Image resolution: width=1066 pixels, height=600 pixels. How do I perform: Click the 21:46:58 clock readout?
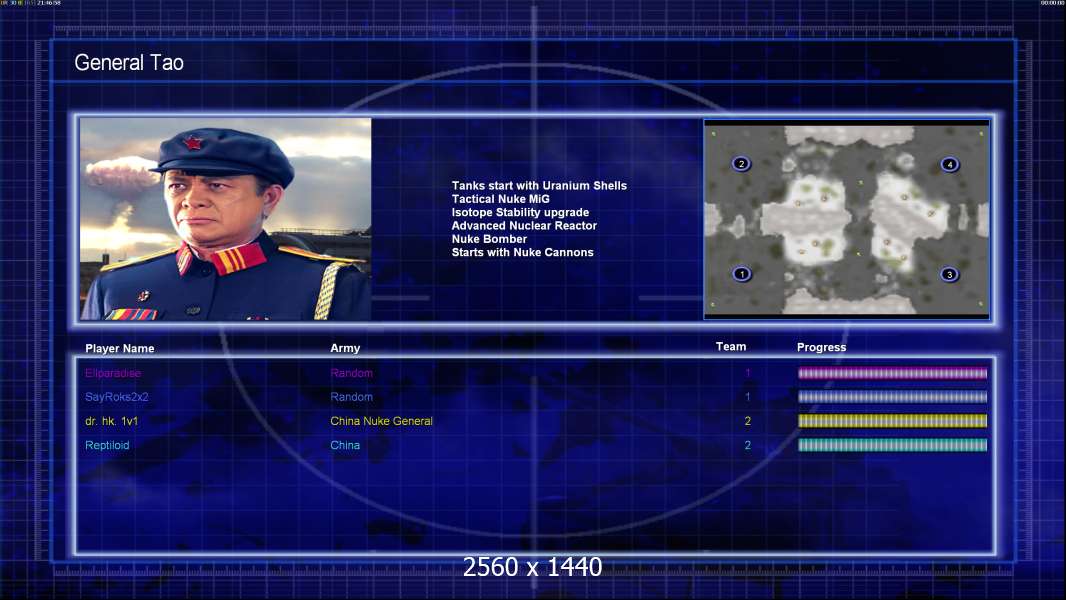click(49, 3)
